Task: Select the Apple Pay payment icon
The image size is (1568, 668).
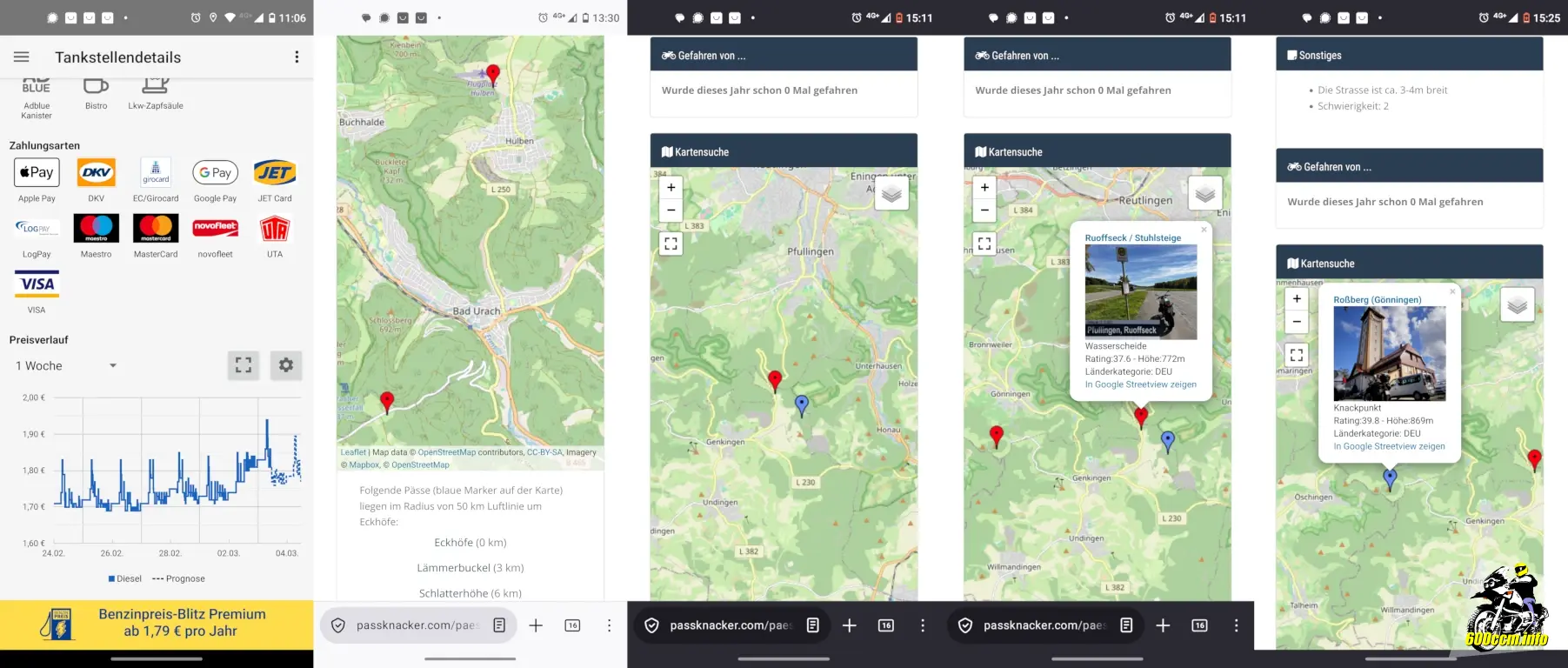Action: (37, 172)
